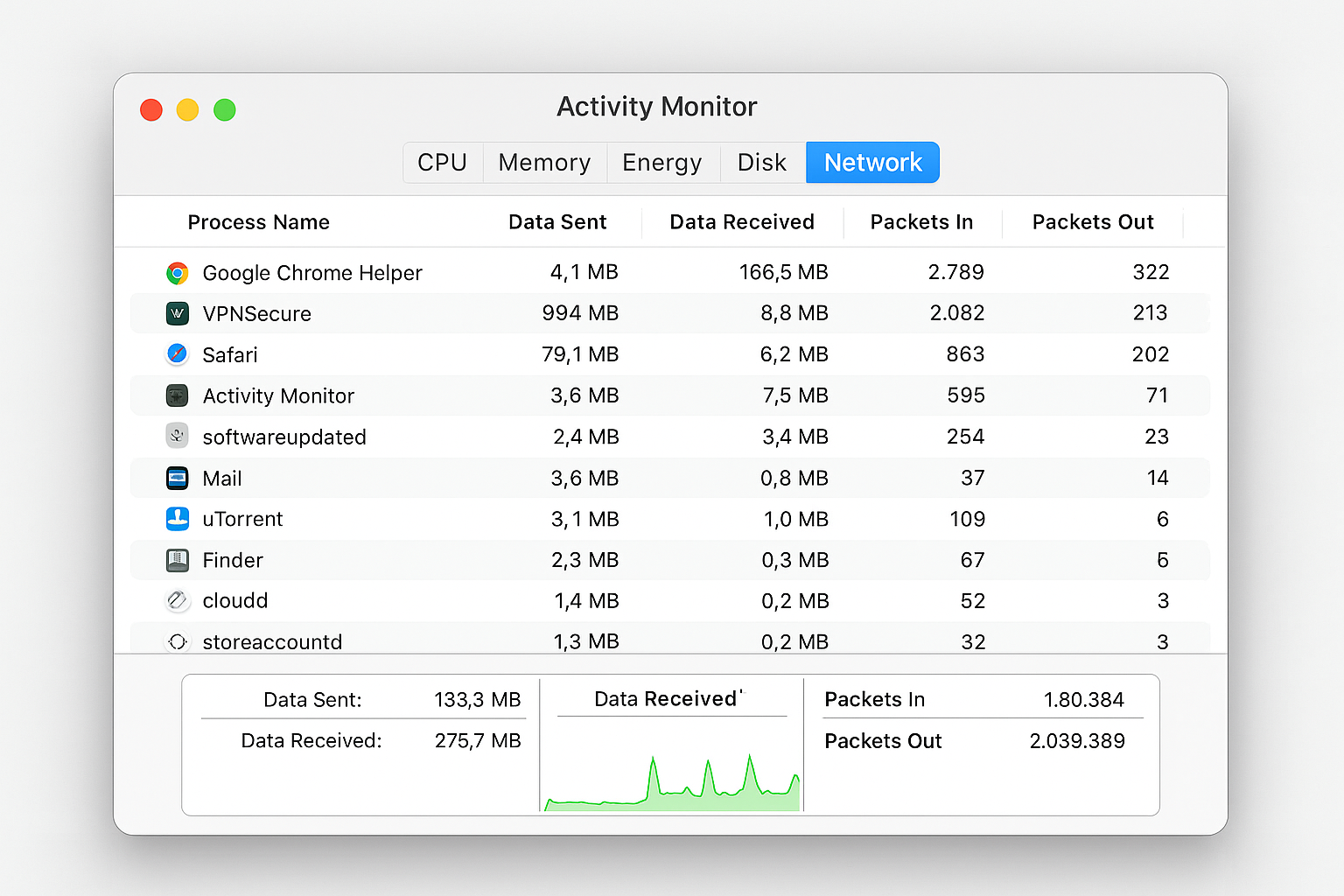Select the cloudd process name
Screen dimensions: 1344x896
tap(235, 600)
